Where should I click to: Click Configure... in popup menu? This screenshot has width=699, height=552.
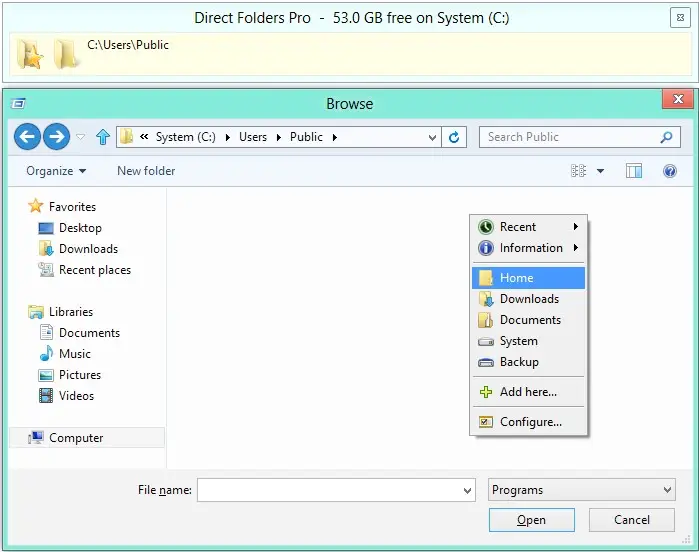[x=528, y=421]
